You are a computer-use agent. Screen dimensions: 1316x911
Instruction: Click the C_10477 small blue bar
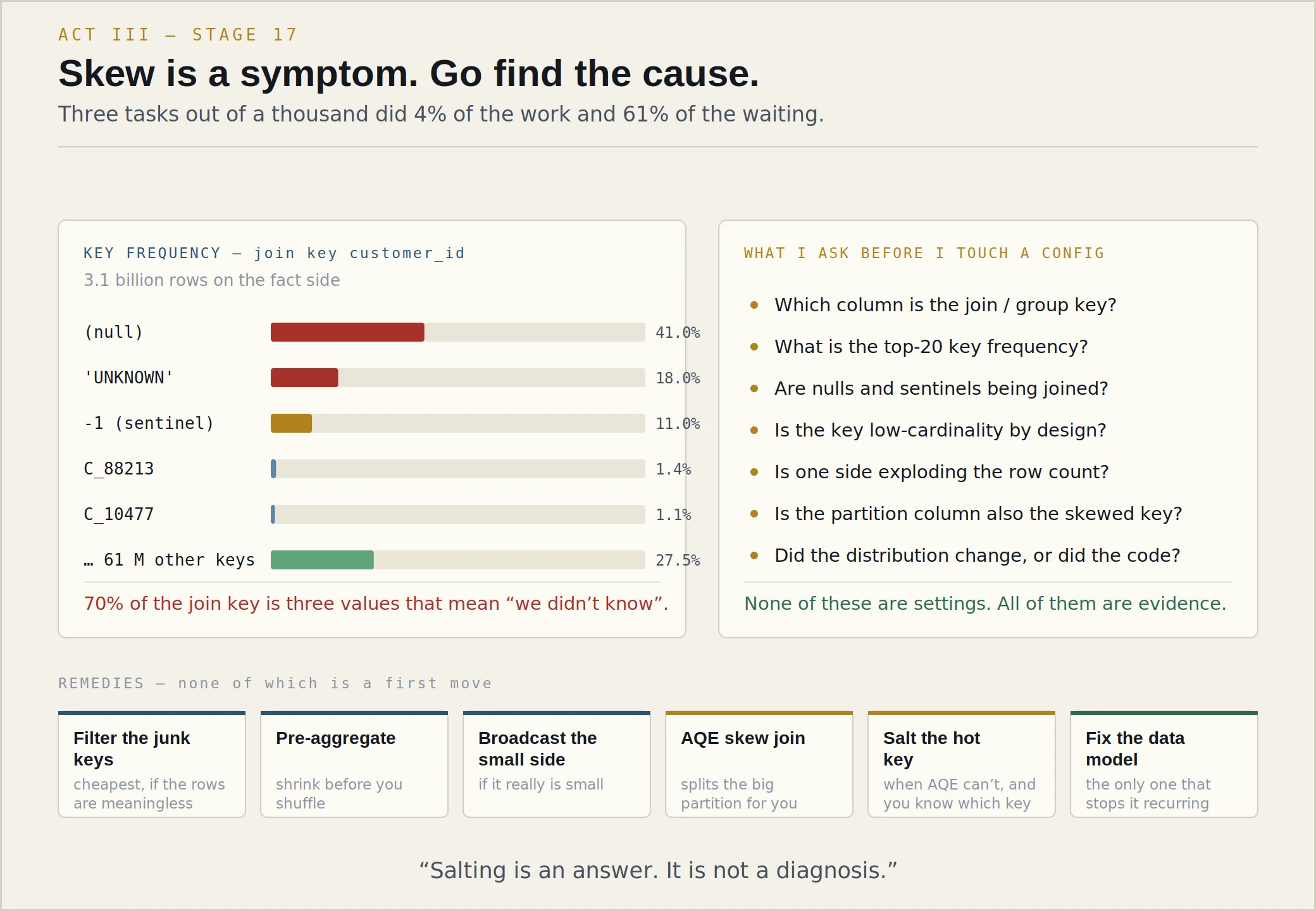(273, 514)
